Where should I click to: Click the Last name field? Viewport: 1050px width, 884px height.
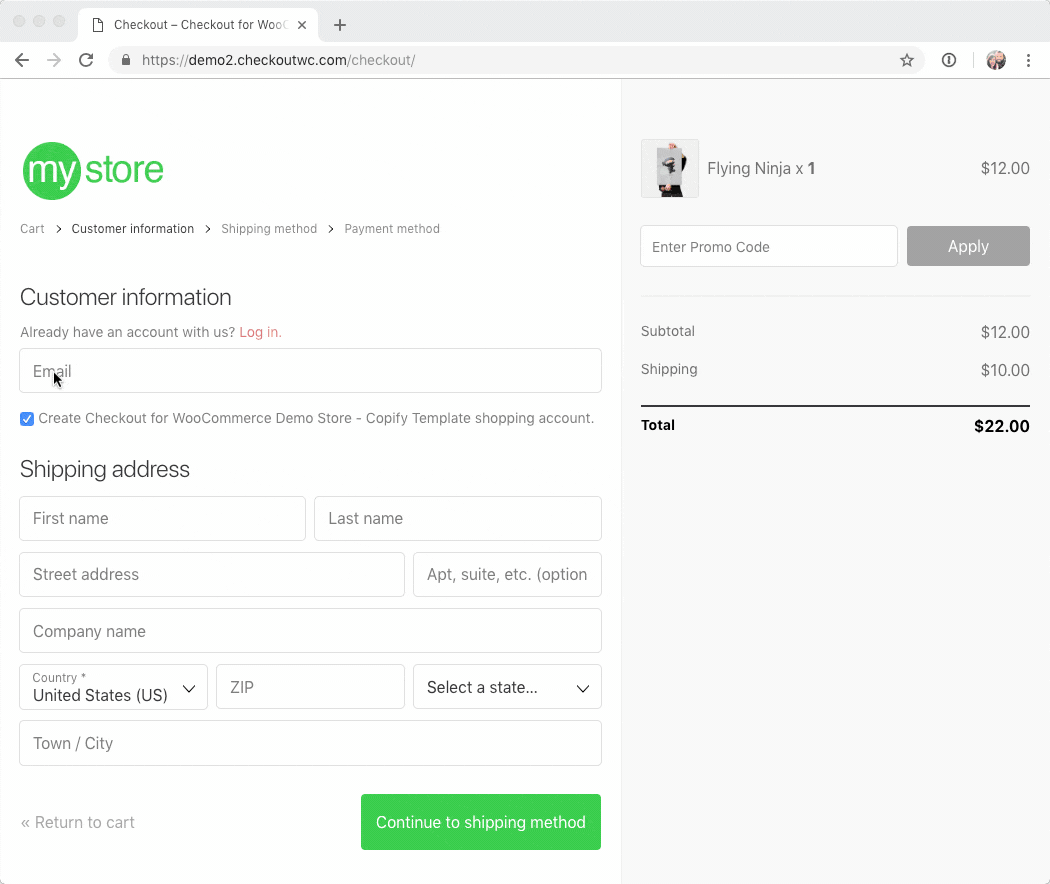pyautogui.click(x=458, y=518)
